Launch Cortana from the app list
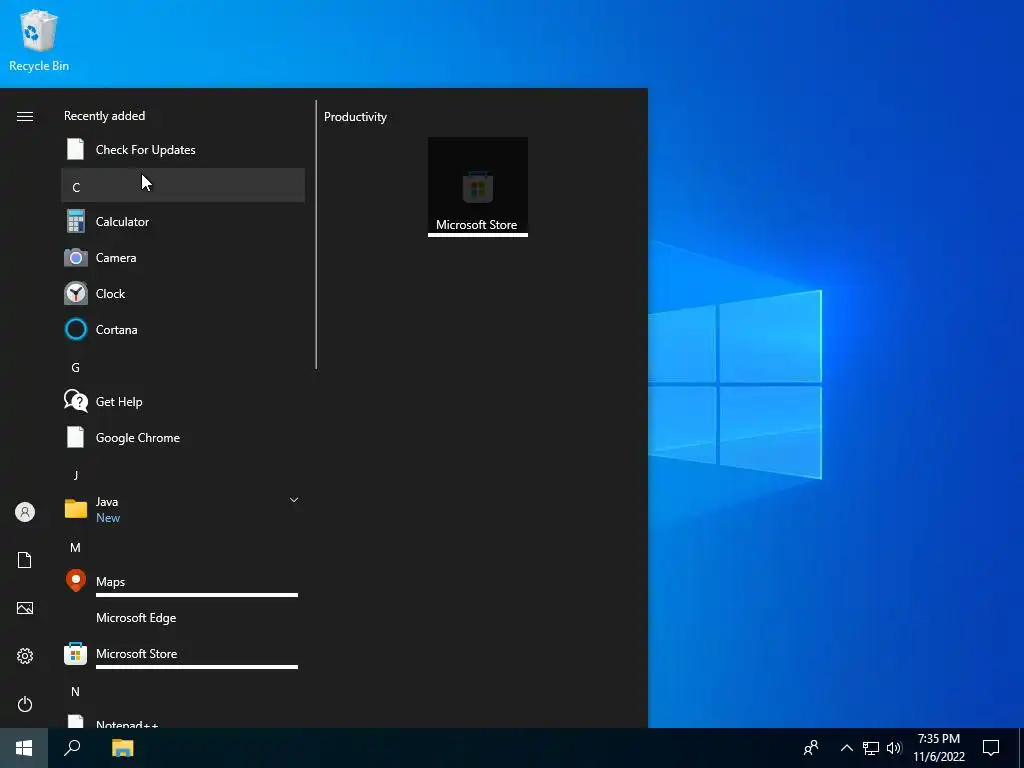The height and width of the screenshot is (768, 1024). (183, 329)
